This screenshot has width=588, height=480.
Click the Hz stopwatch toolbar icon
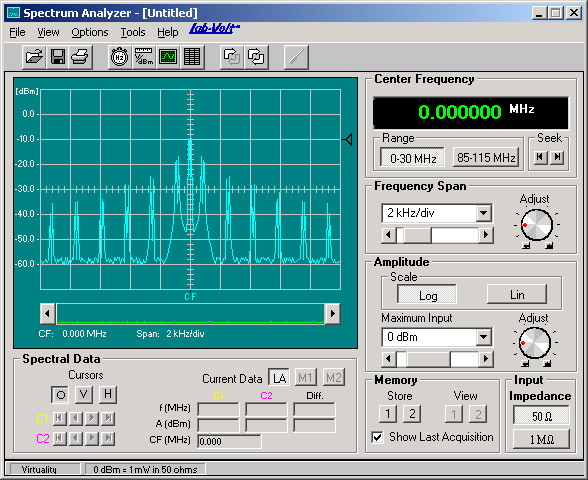point(120,57)
